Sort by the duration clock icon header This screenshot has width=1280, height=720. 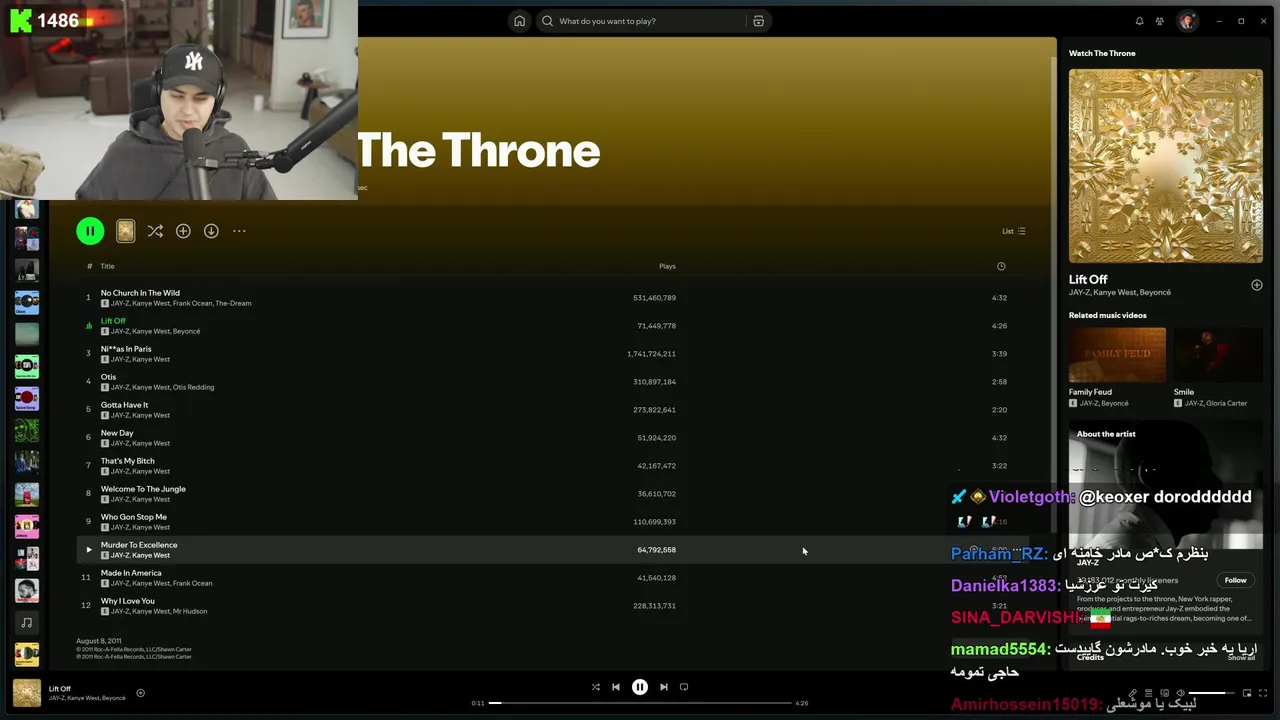(x=1001, y=266)
